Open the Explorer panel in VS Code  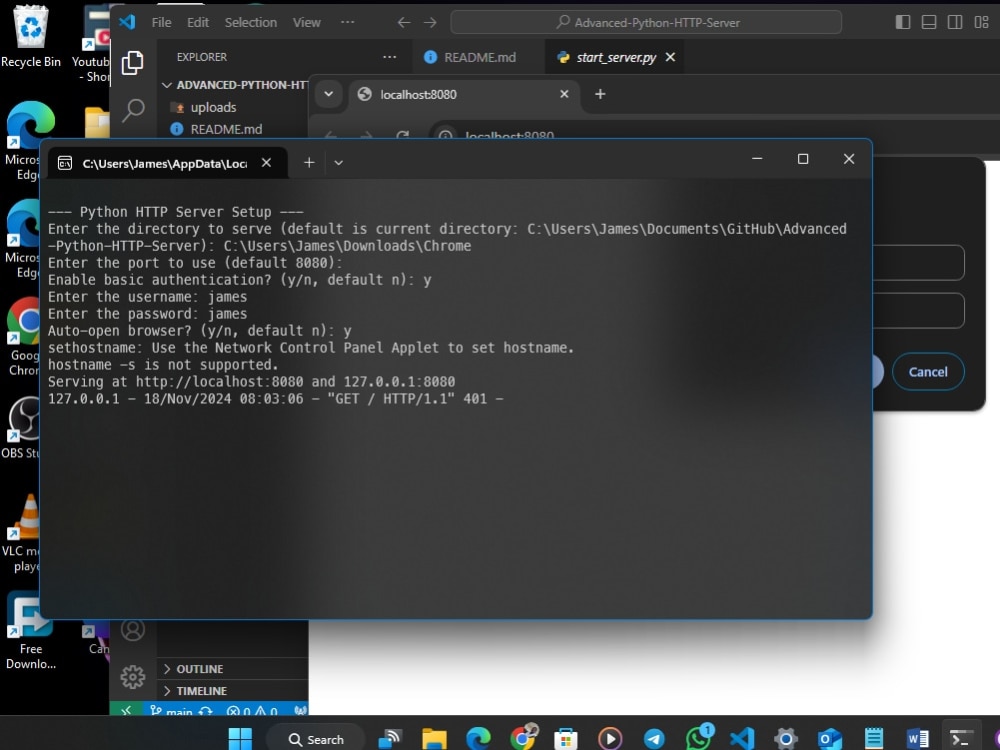(x=133, y=62)
